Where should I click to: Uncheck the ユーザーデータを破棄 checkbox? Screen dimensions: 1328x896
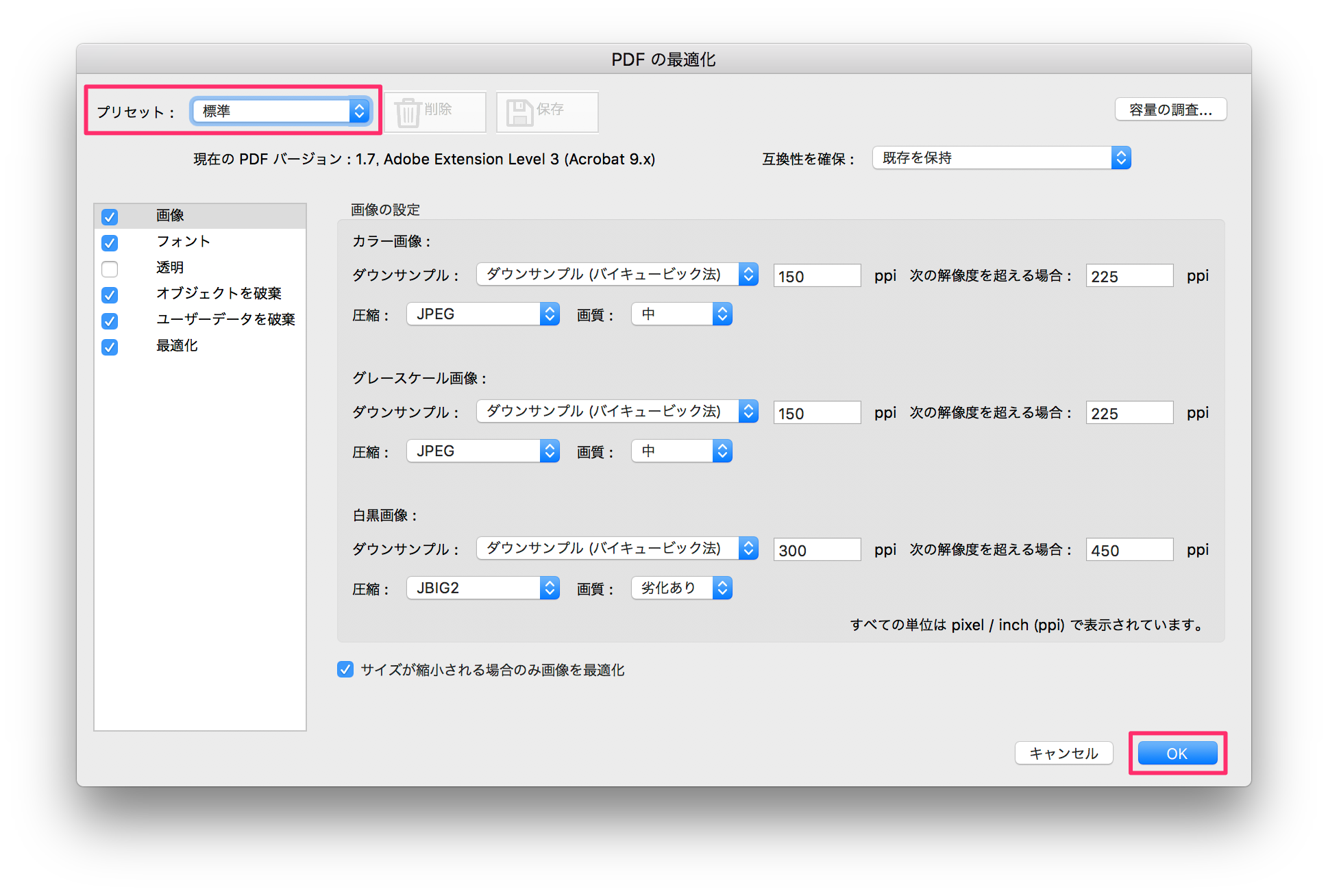110,321
